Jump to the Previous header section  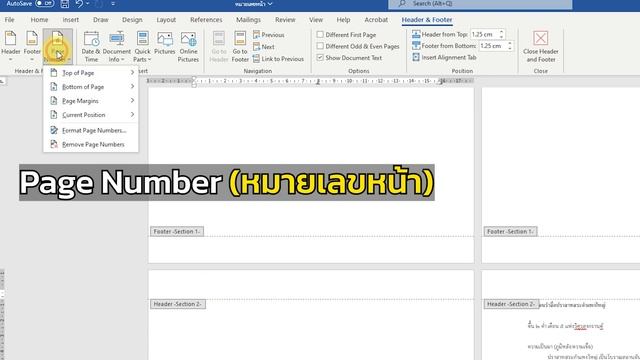point(269,35)
